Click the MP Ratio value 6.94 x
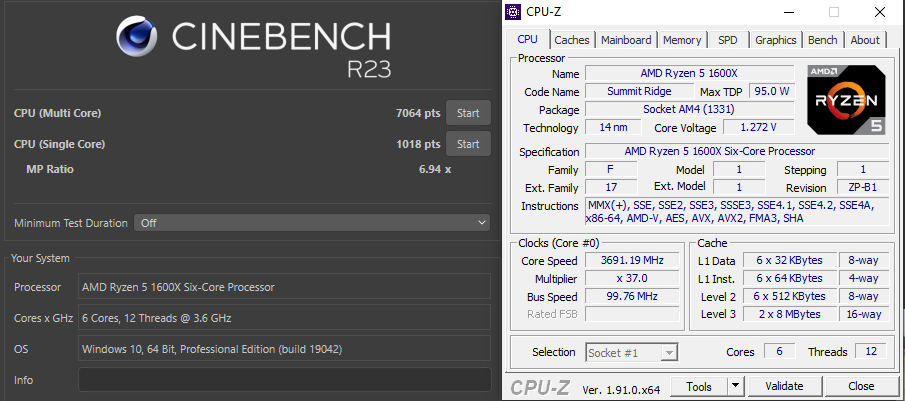The width and height of the screenshot is (905, 401). point(435,169)
